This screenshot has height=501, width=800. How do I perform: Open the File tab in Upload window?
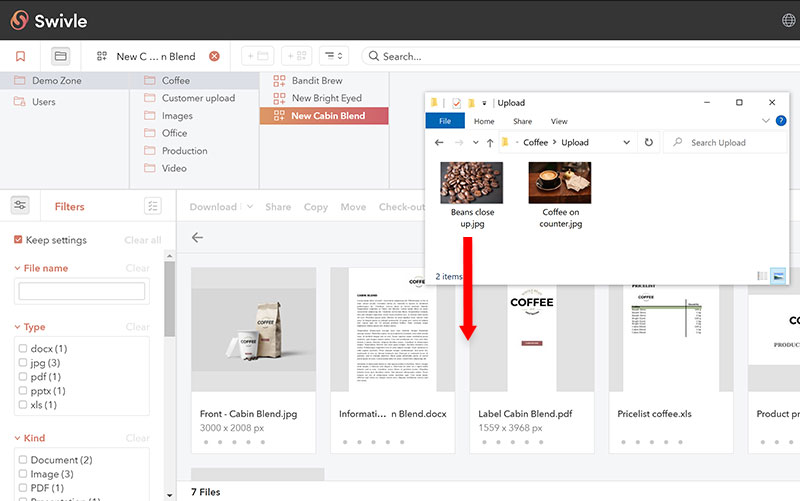[x=445, y=121]
